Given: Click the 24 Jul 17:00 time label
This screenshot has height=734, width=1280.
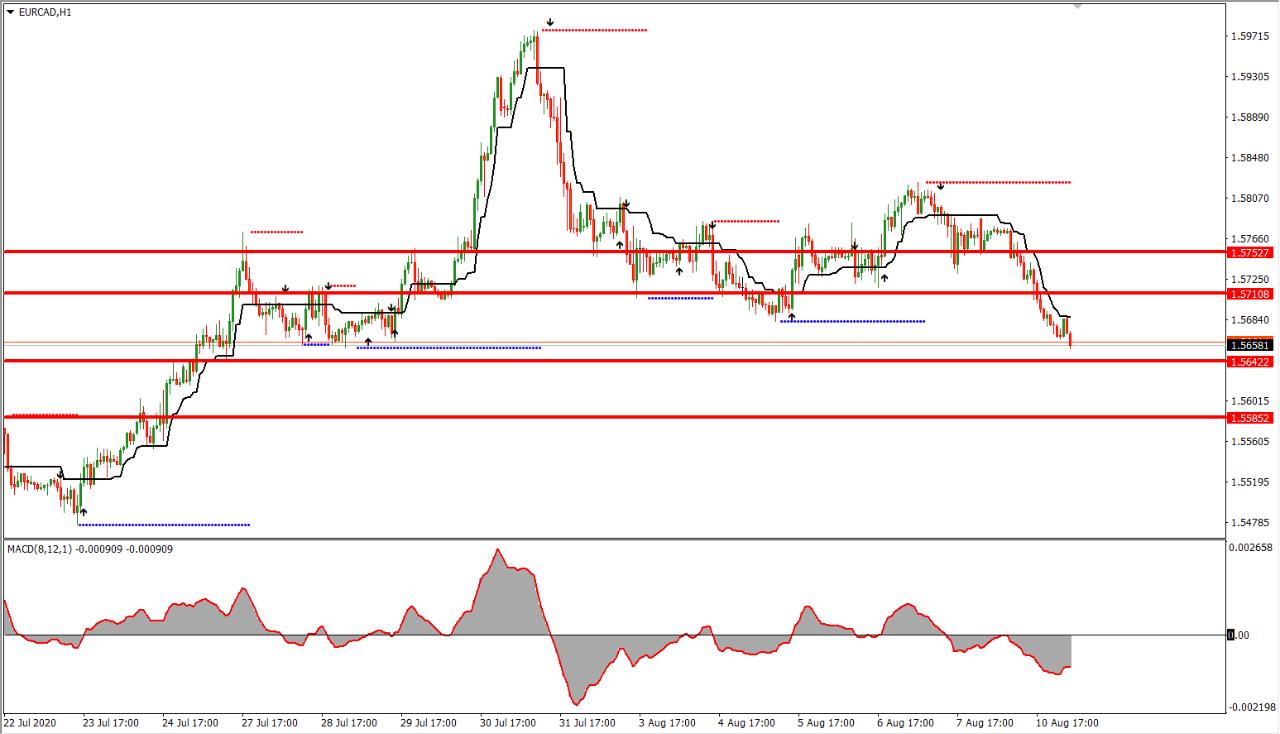Looking at the screenshot, I should pyautogui.click(x=190, y=722).
